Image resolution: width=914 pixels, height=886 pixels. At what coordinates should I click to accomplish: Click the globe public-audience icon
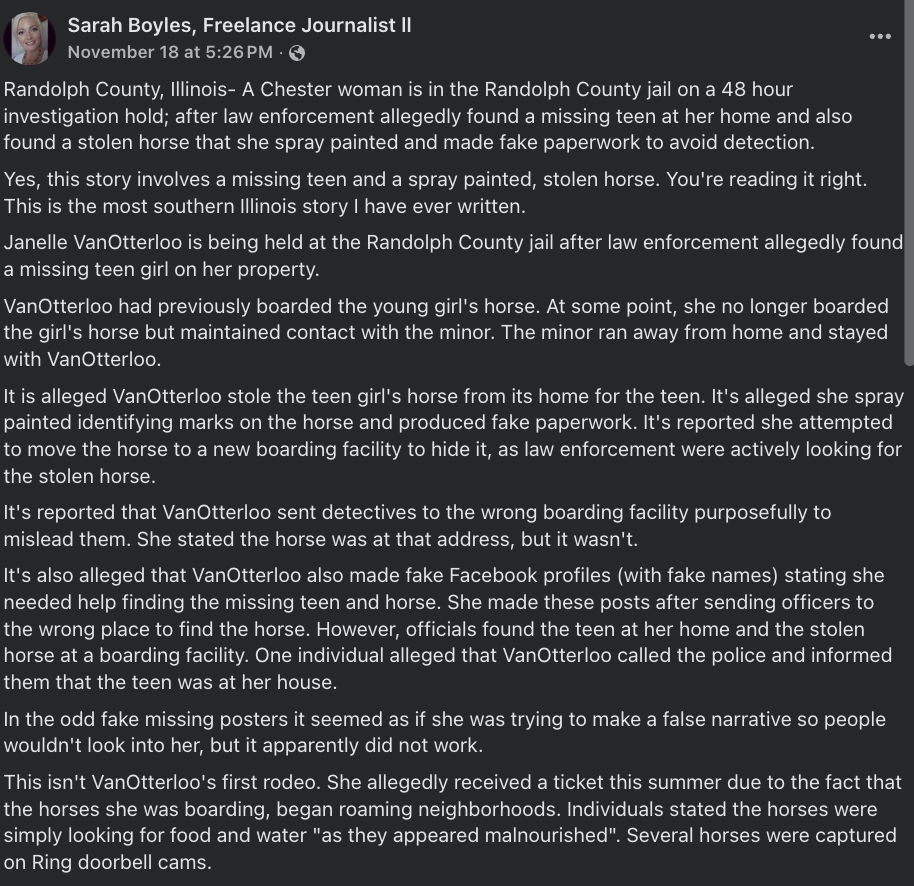297,53
